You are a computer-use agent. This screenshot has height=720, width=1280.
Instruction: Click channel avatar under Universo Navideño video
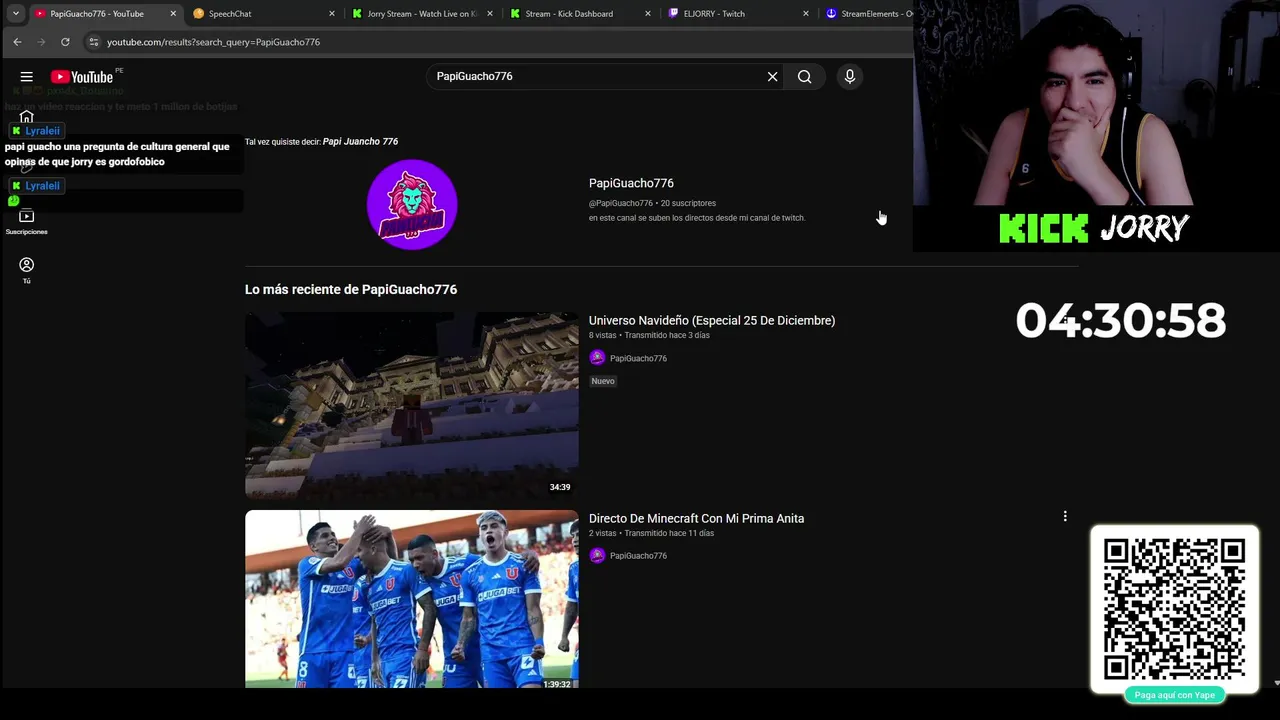(x=597, y=358)
